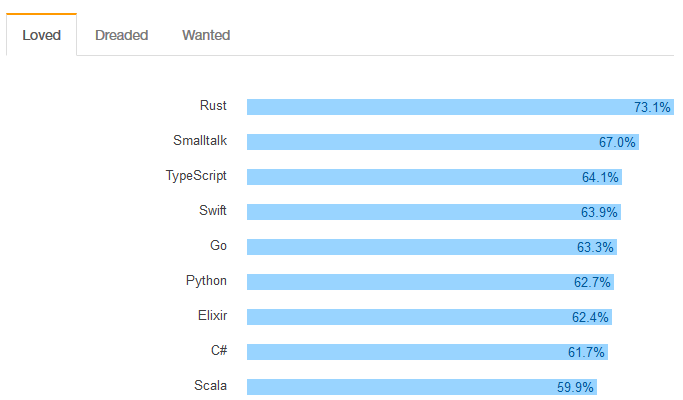Select the Elixir language label
The image size is (683, 400).
(212, 316)
